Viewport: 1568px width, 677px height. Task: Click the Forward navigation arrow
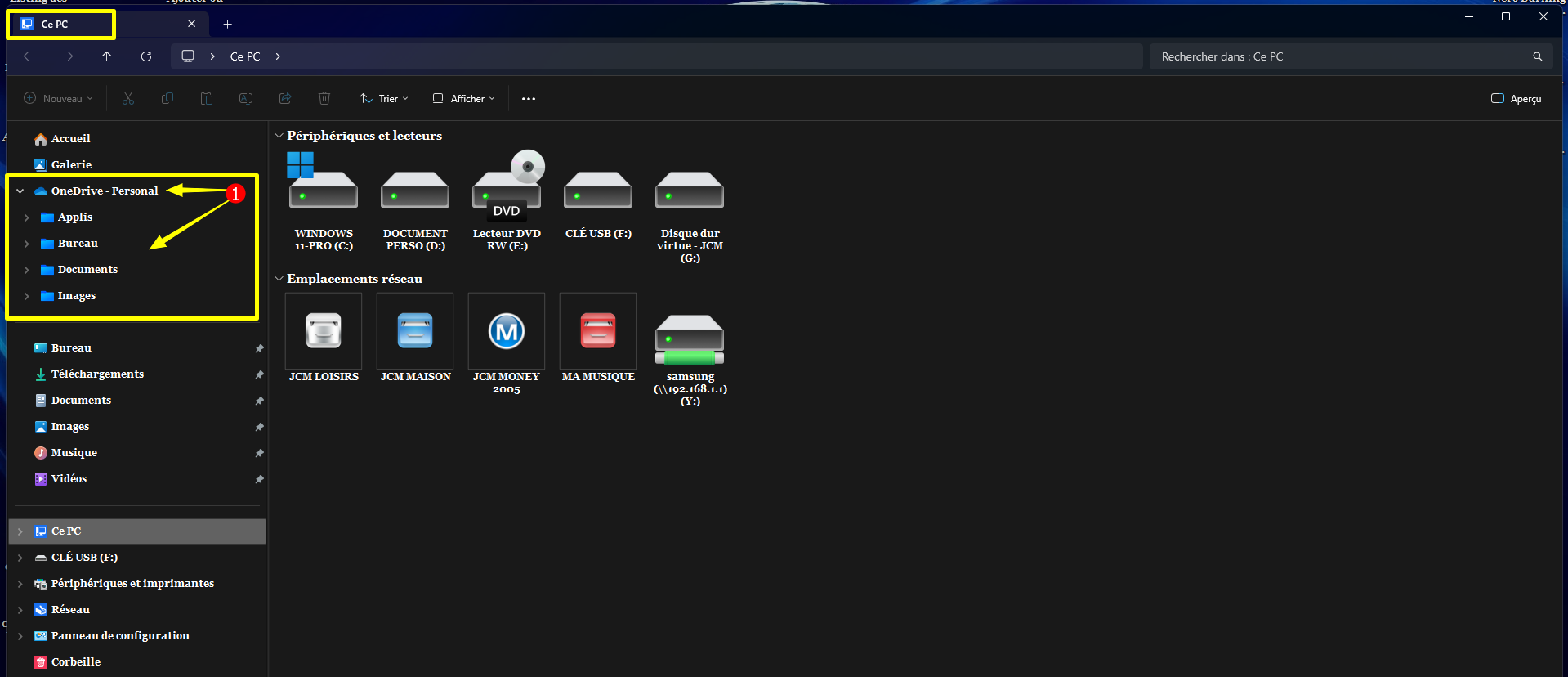(68, 56)
